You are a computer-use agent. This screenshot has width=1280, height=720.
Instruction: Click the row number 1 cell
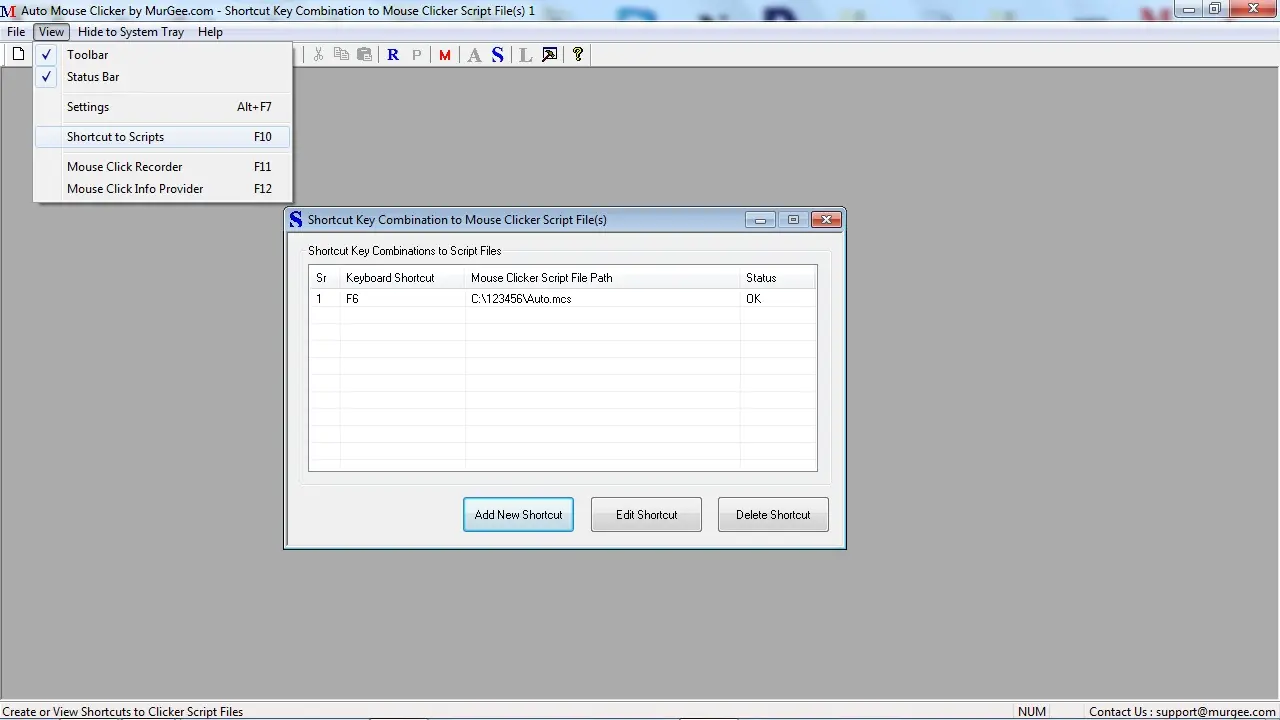tap(324, 299)
